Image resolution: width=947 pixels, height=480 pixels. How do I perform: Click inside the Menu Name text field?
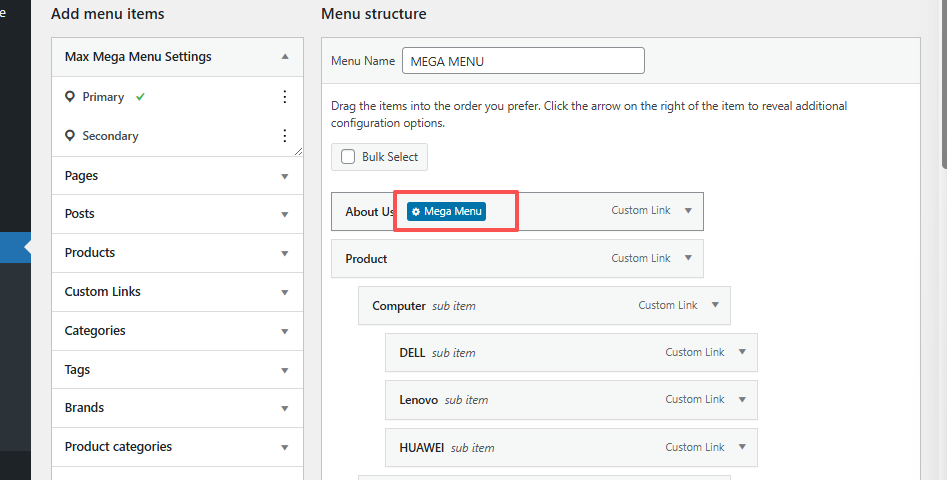pos(523,61)
